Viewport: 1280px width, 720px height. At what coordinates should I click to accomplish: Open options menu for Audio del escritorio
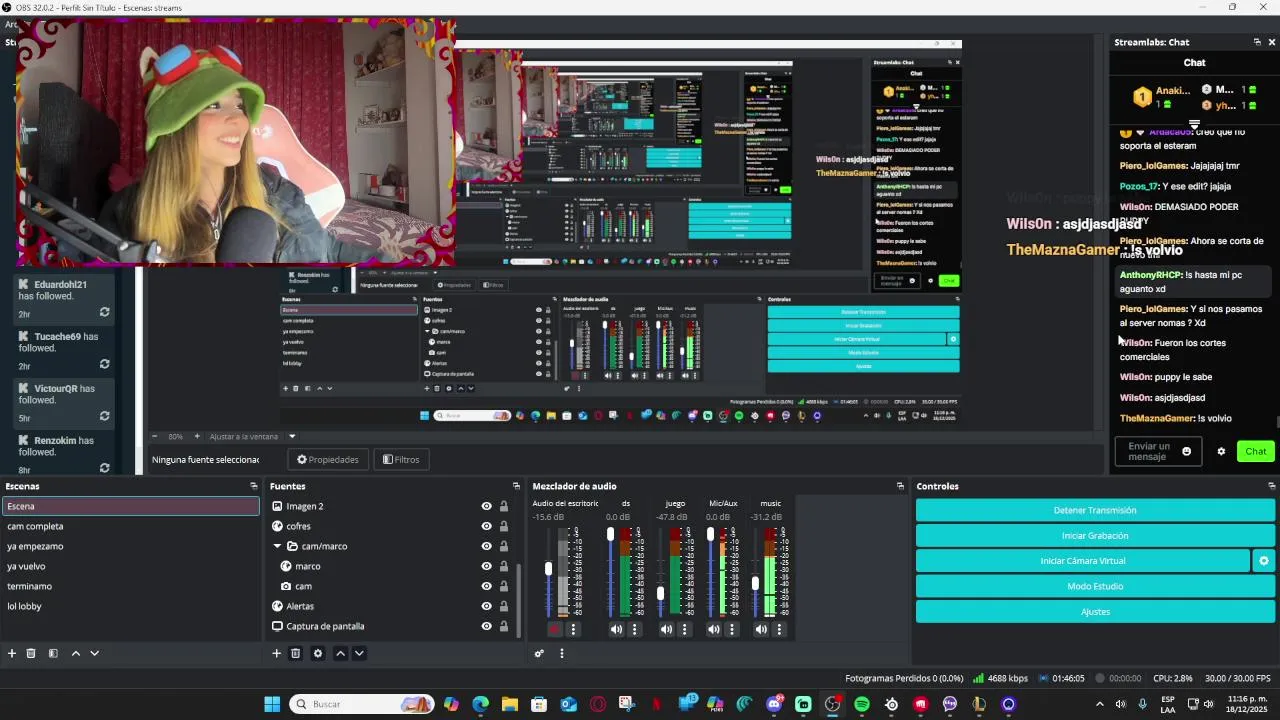[x=573, y=629]
